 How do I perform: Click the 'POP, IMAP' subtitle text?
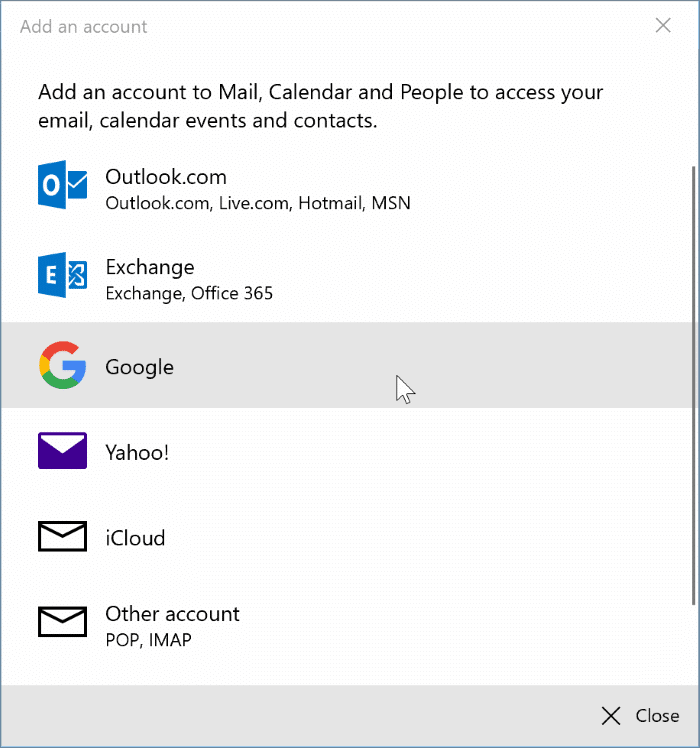point(148,640)
